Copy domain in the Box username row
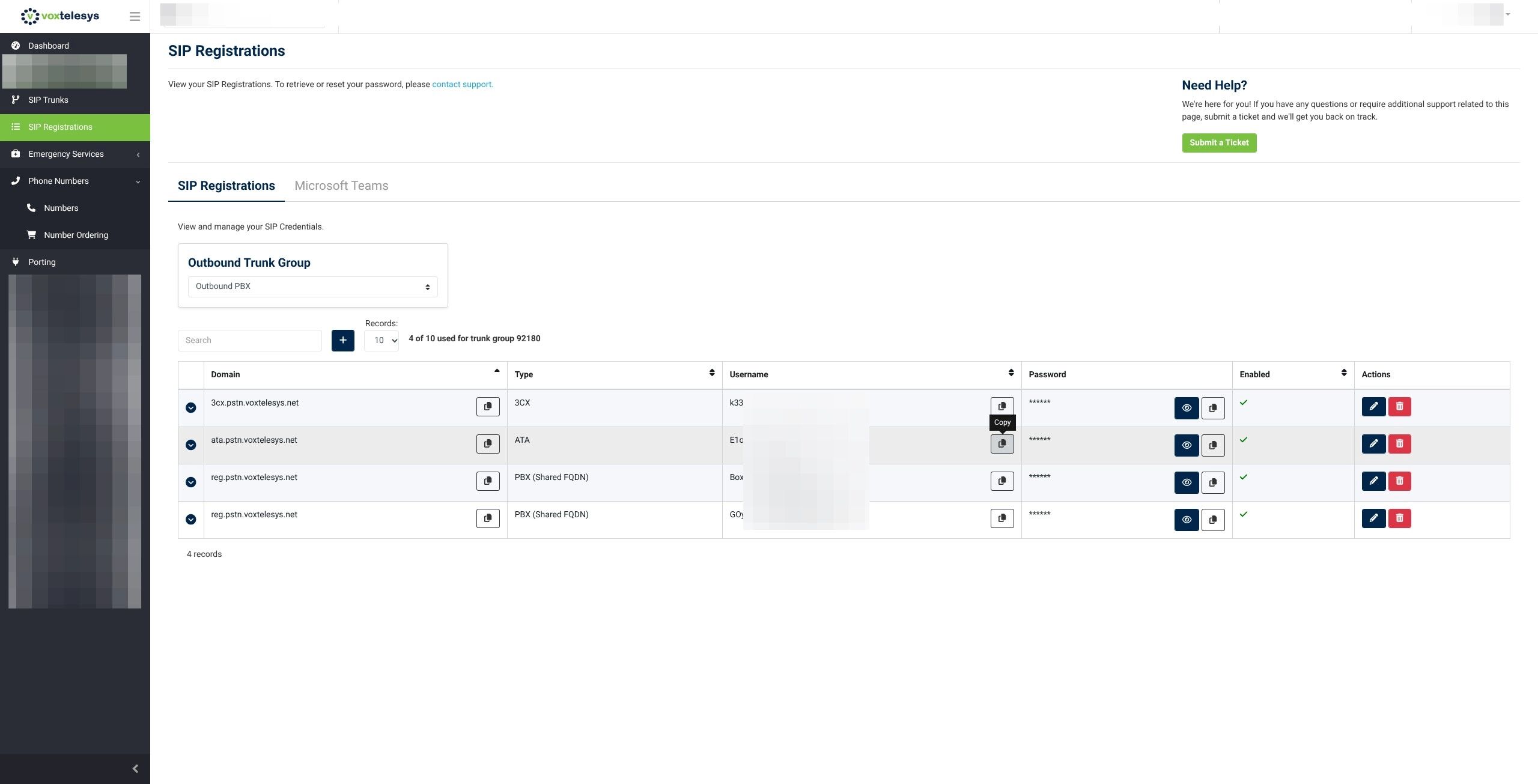Screen dimensions: 1538x784 click(488, 481)
